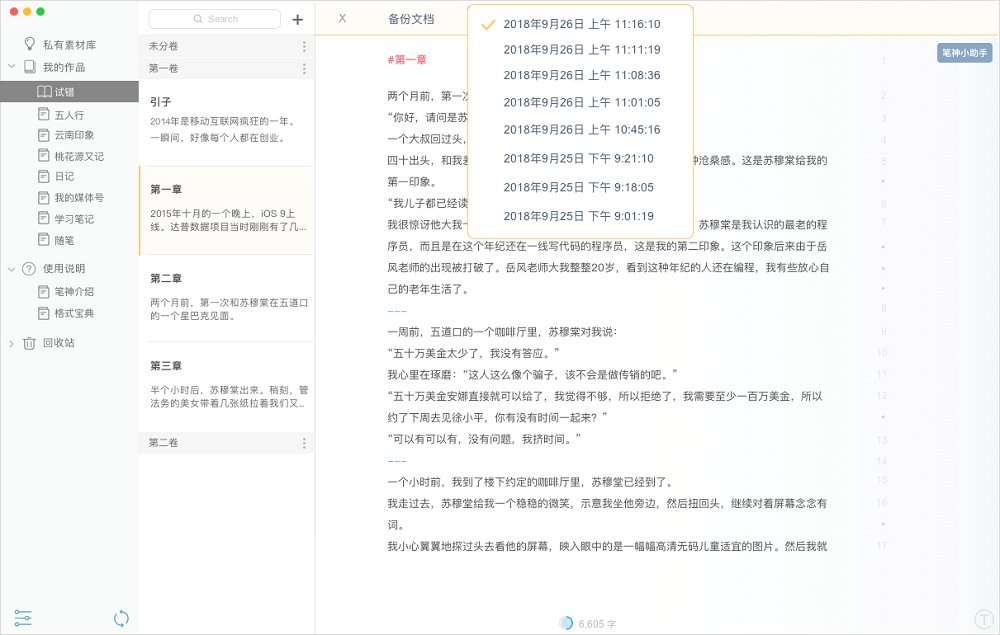Click the 备份文档 label
The image size is (1000, 635).
coord(411,19)
